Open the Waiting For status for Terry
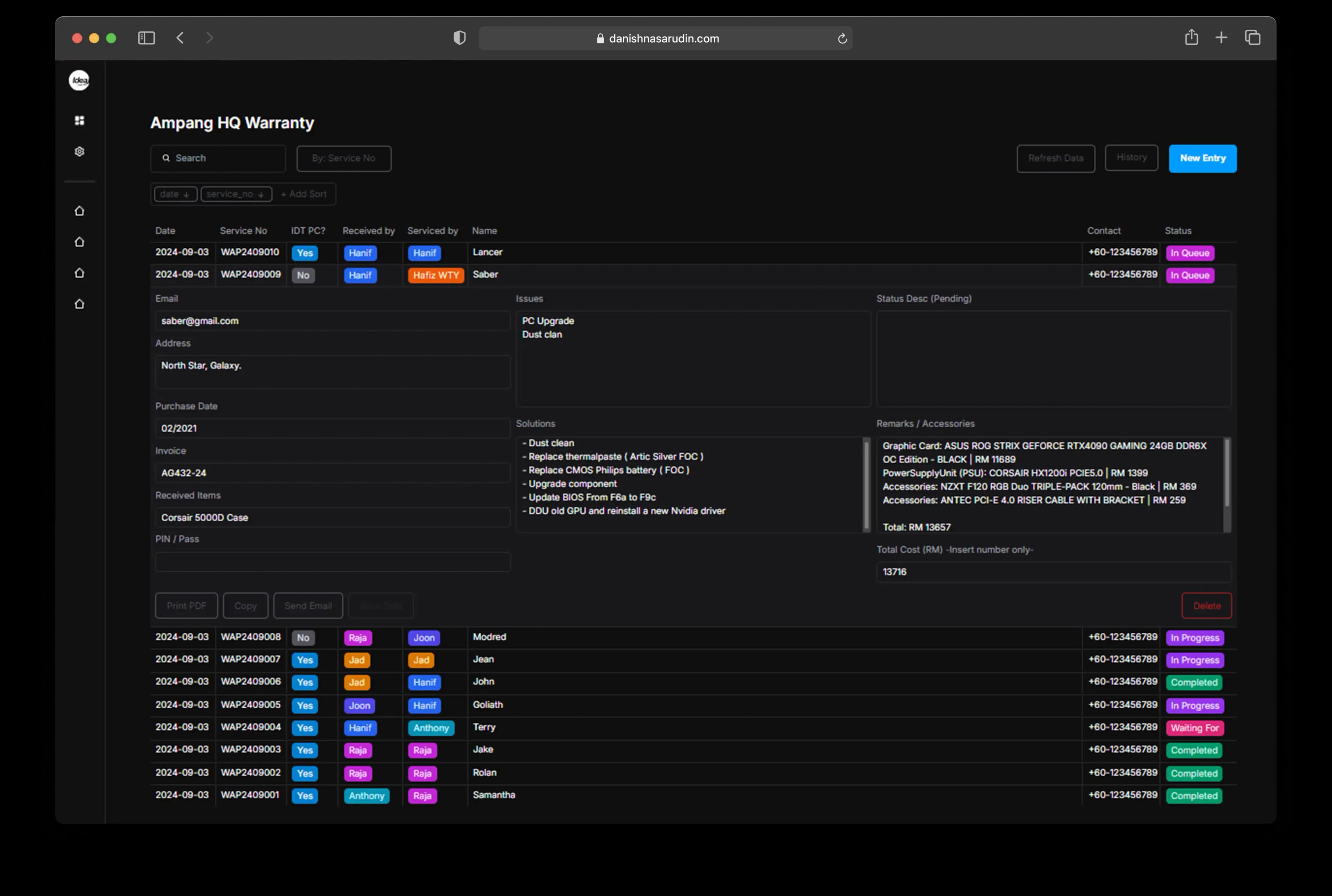Screen dimensions: 1332x896 (x=1194, y=728)
